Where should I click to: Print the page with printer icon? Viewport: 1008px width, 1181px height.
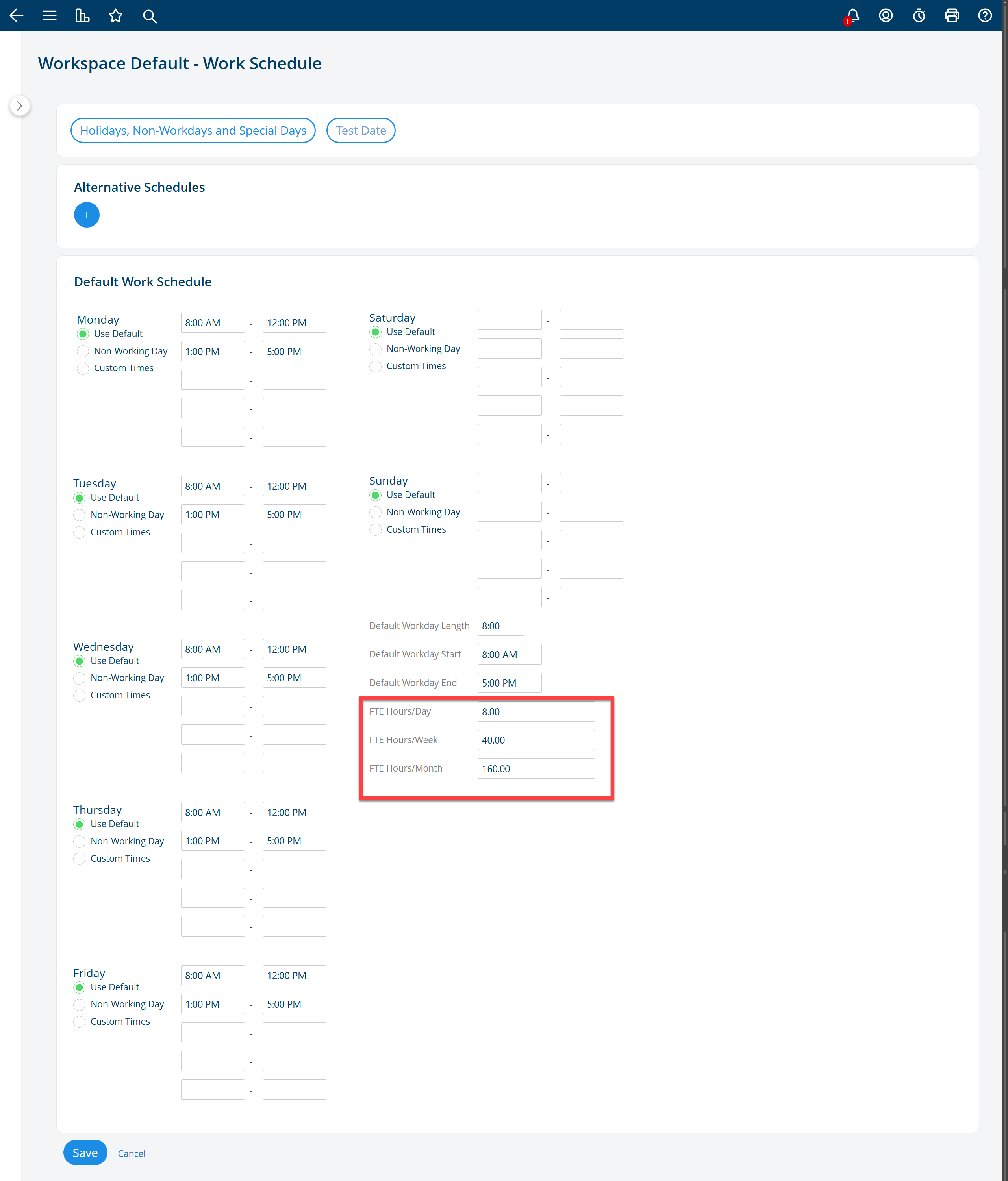tap(952, 15)
